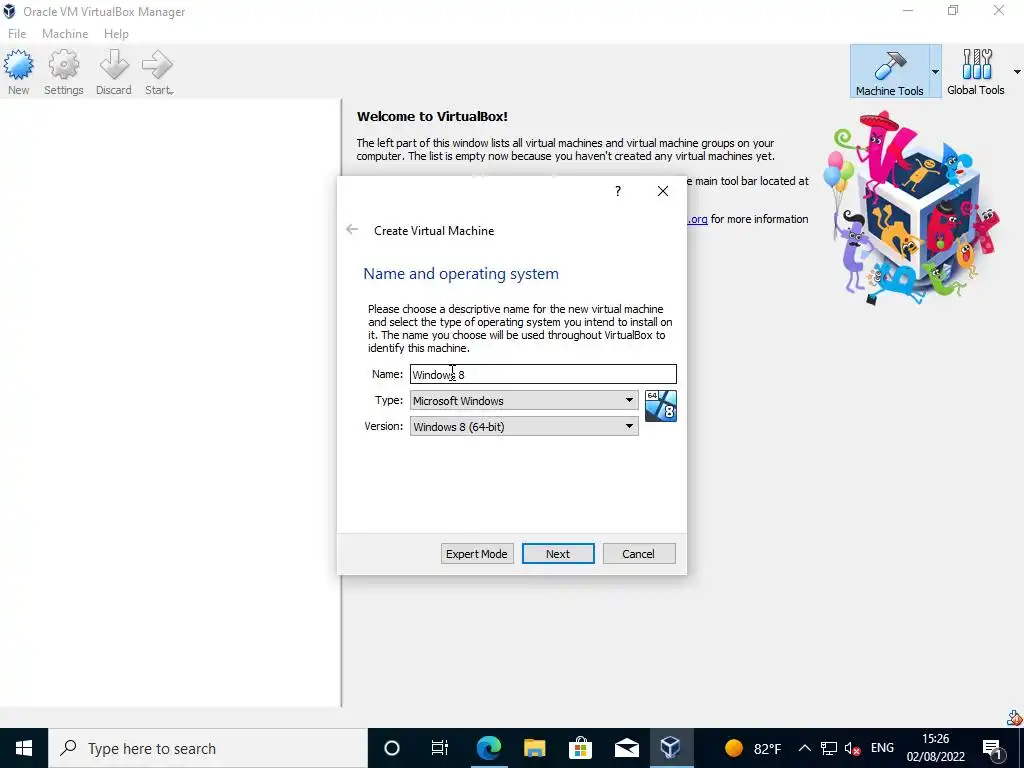The image size is (1024, 768).
Task: Open the notification center icon
Action: coord(993,748)
